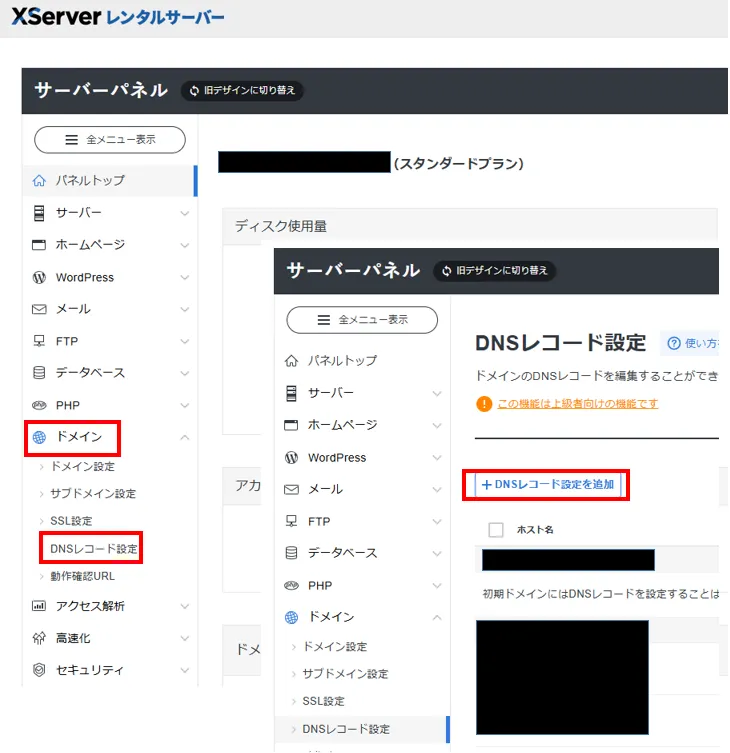Image resolution: width=730 pixels, height=753 pixels.
Task: Click the database cylinder icon in the back panel sidebar
Action: coord(39,373)
